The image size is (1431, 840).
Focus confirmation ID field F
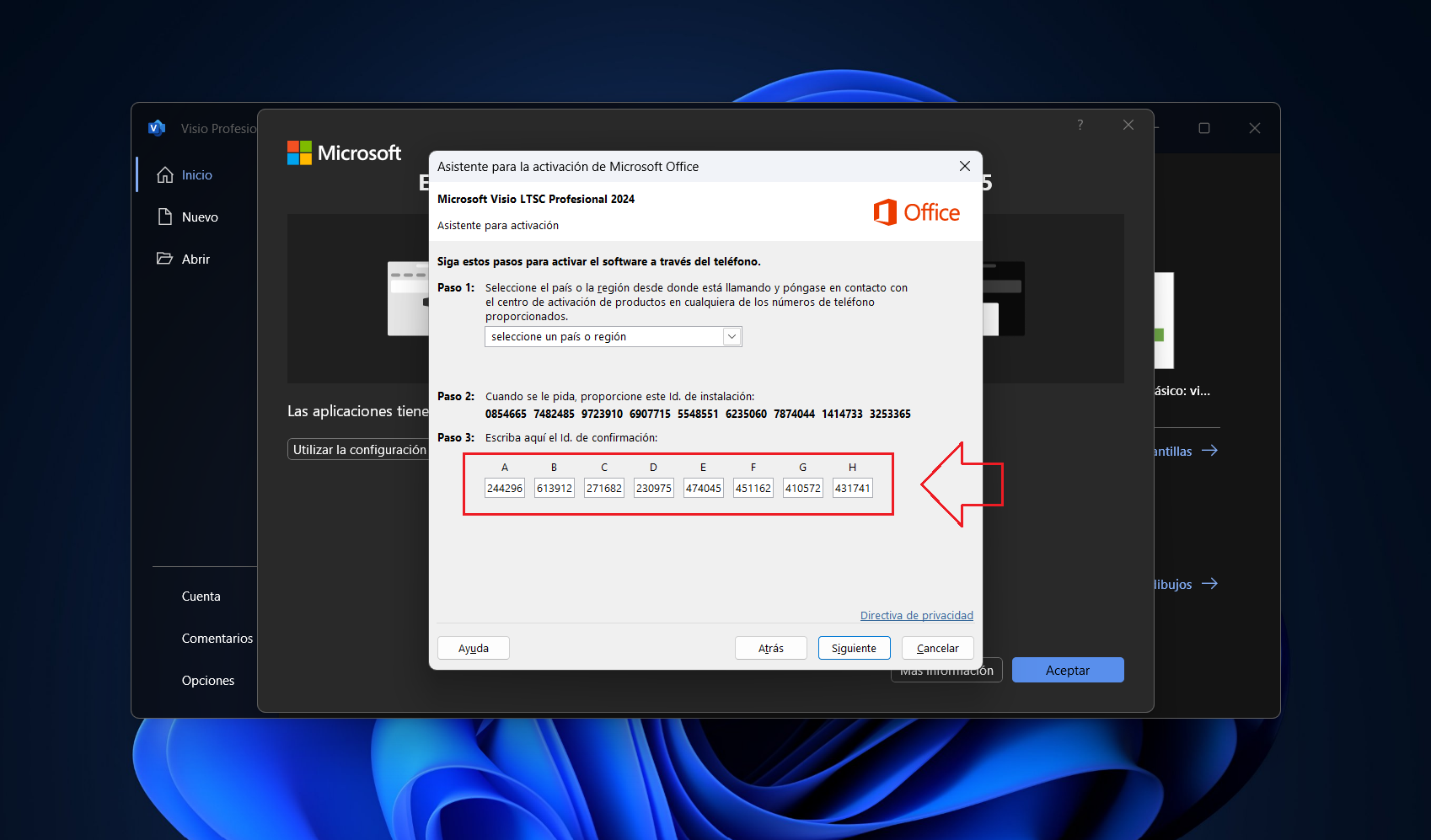[x=753, y=488]
